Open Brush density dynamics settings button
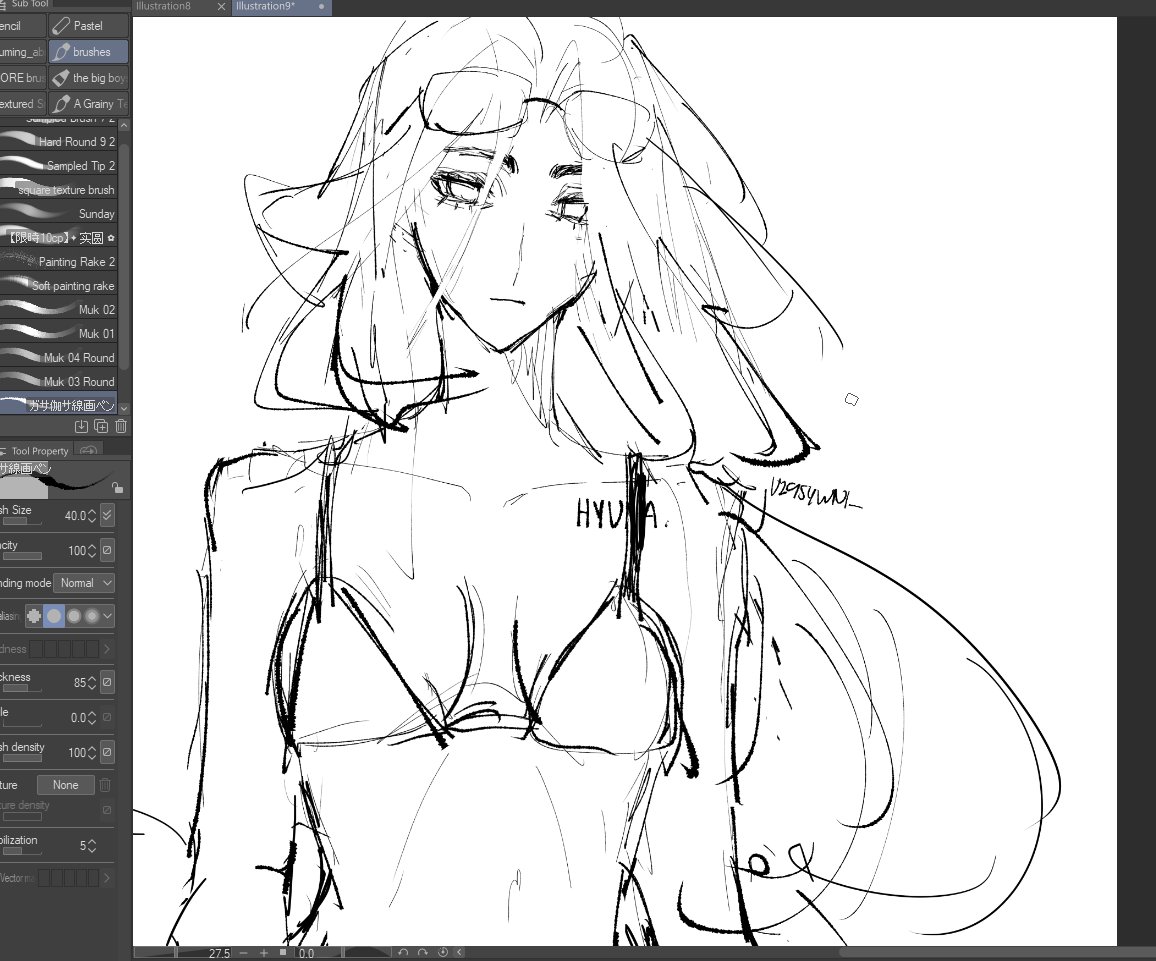Image resolution: width=1156 pixels, height=961 pixels. coord(107,752)
